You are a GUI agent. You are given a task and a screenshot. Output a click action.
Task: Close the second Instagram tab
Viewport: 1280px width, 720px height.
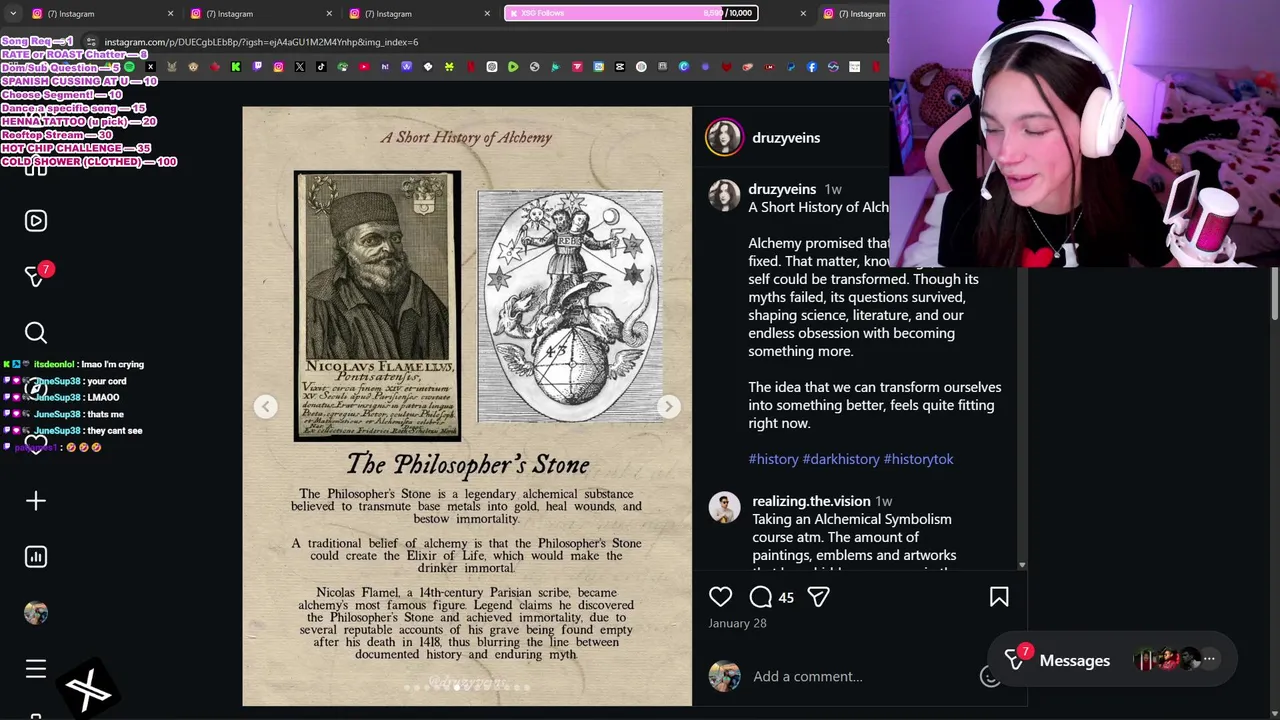click(x=329, y=14)
